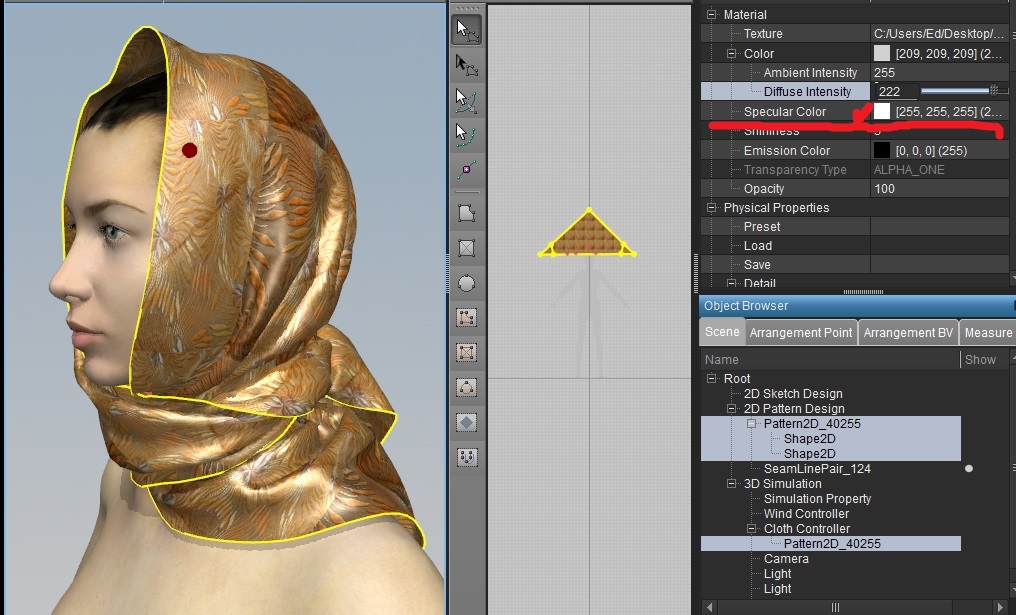Select the diamond dart tool
1016x615 pixels.
point(467,423)
